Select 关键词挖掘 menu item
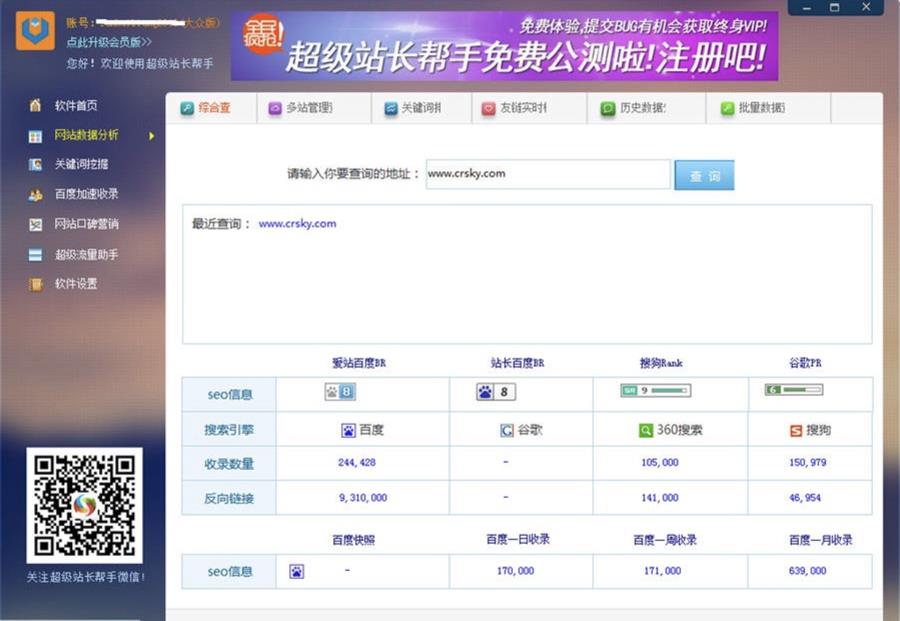The height and width of the screenshot is (621, 900). point(81,164)
